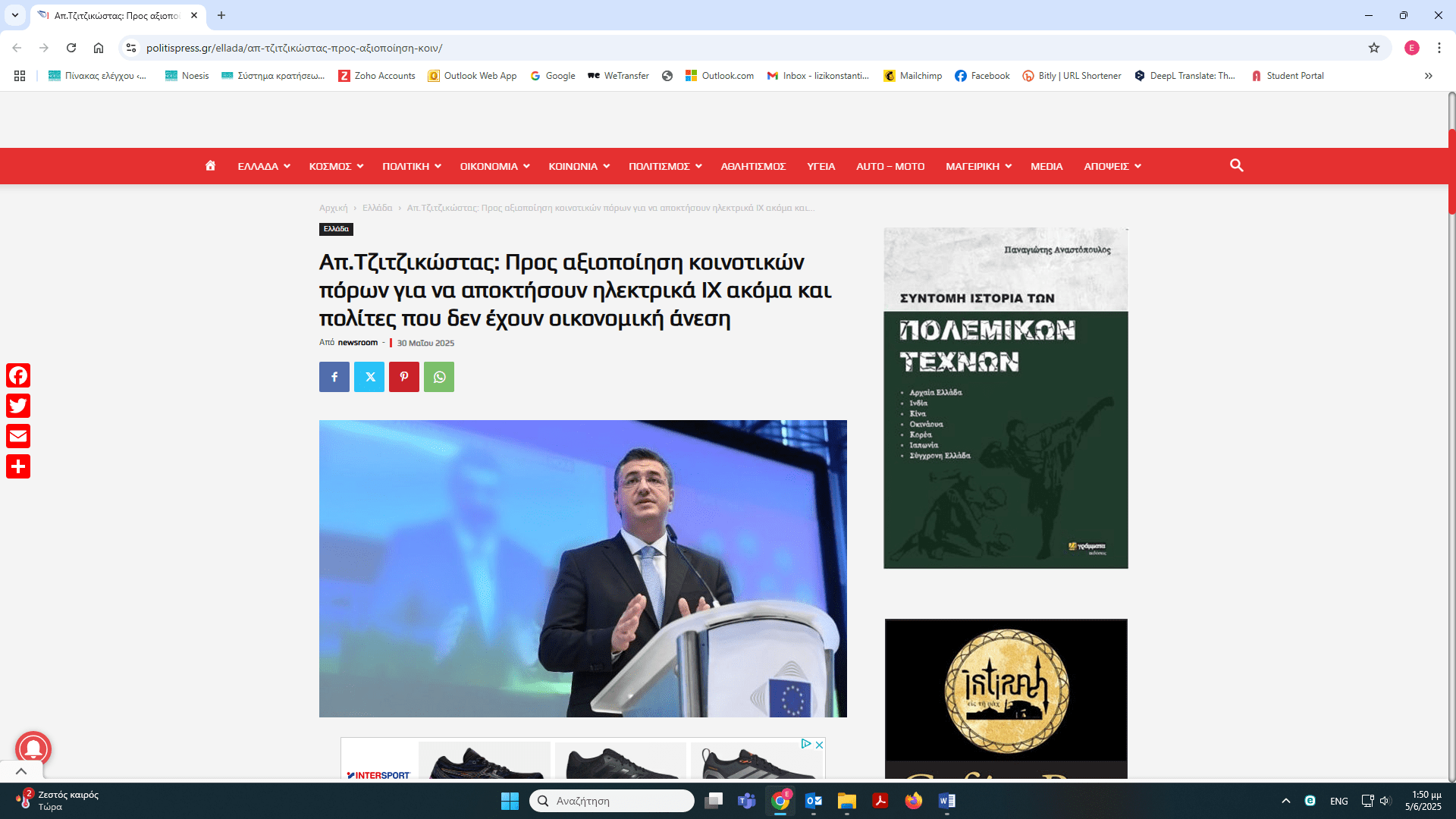Click the Email share icon in left sidebar

click(18, 436)
